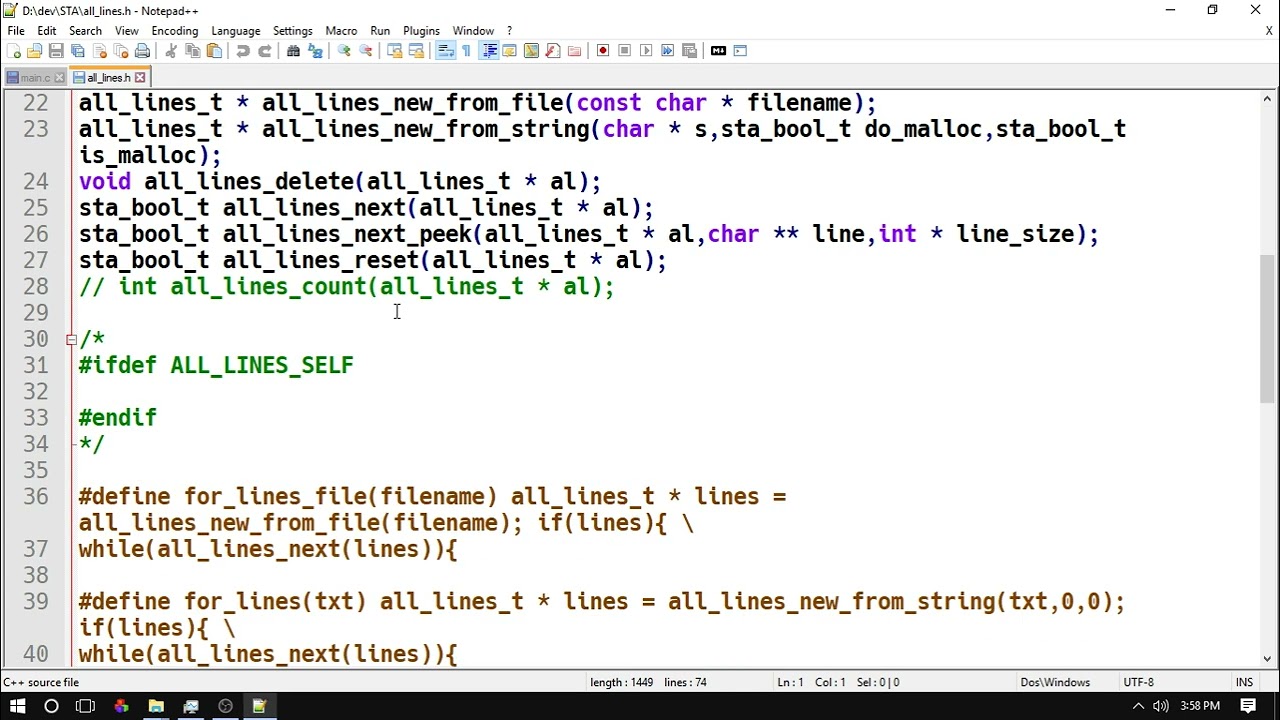1280x720 pixels.
Task: Toggle Show All Characters pilcrow icon
Action: (x=466, y=51)
